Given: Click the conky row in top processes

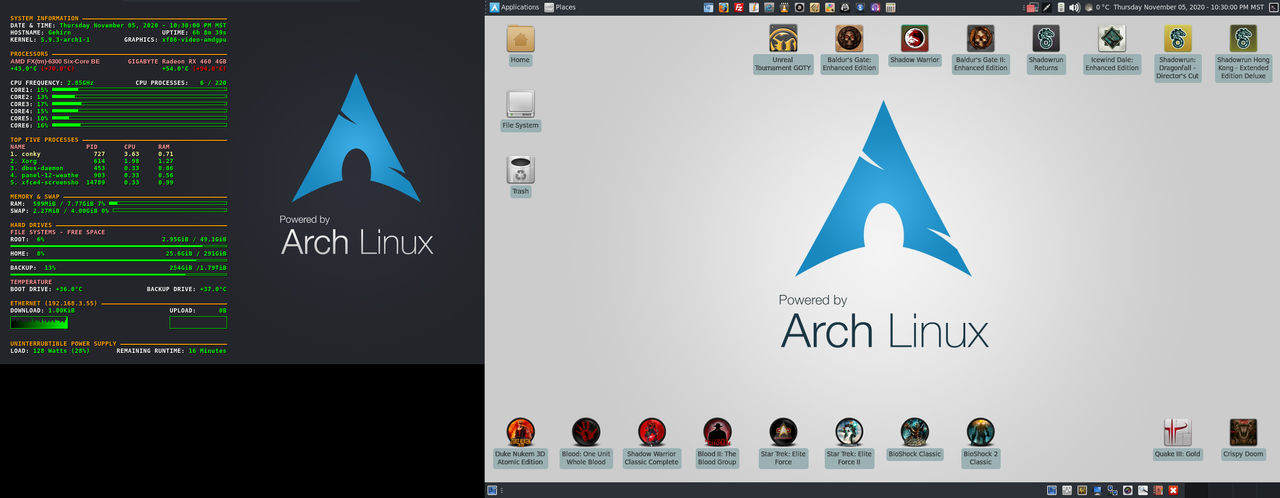Looking at the screenshot, I should 92,154.
